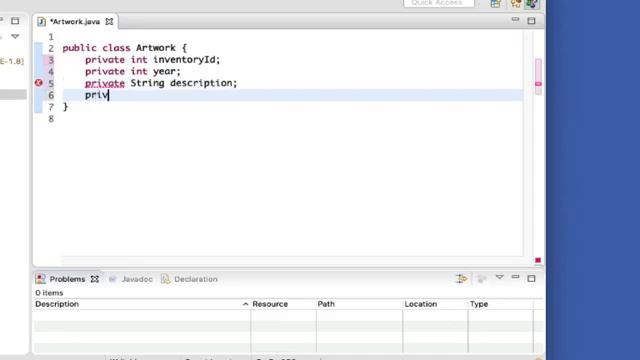Screen dimensions: 640x360
Task: Sort by the Path column header
Action: pyautogui.click(x=359, y=304)
